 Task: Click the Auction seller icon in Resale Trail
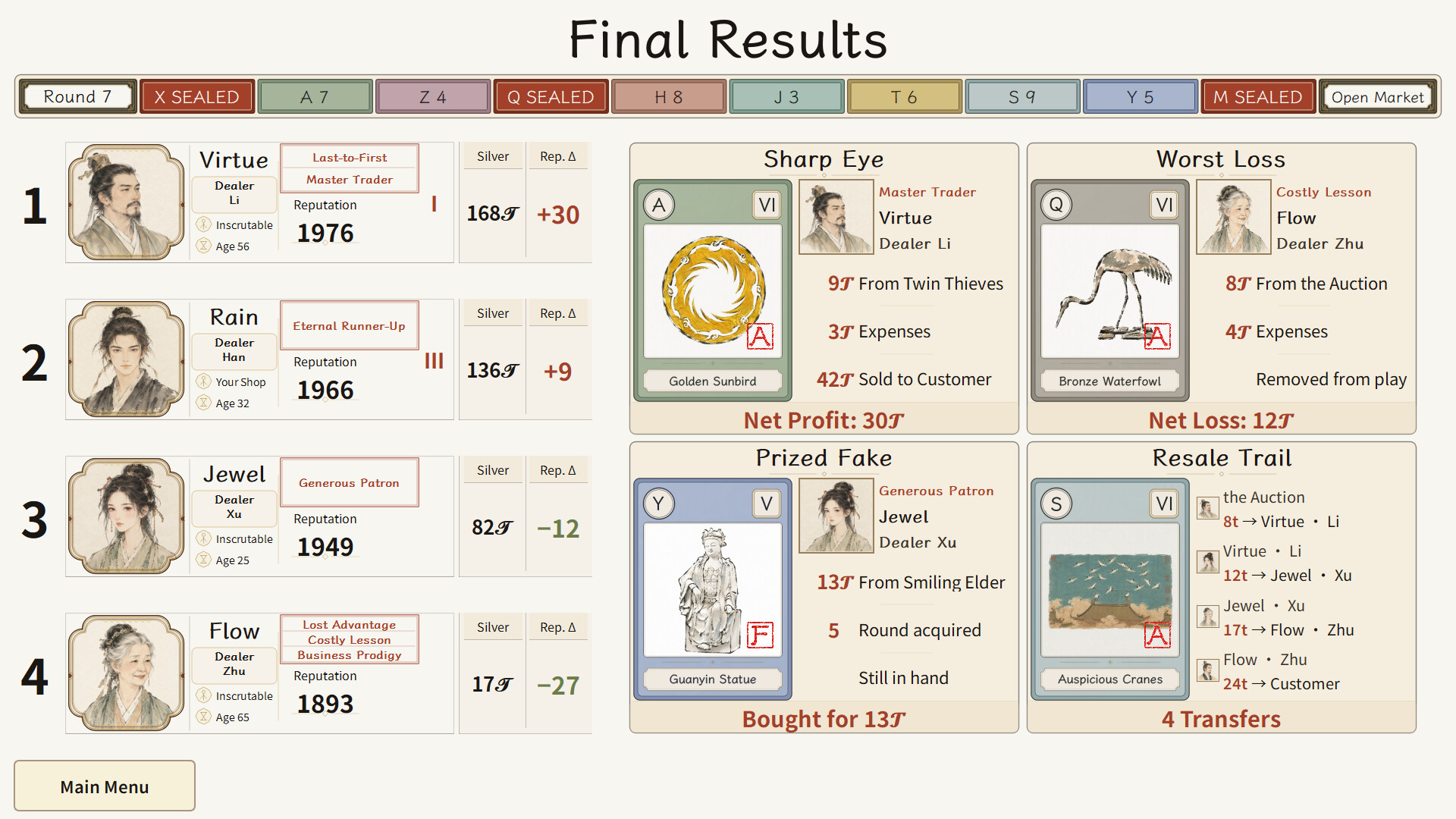pyautogui.click(x=1207, y=508)
